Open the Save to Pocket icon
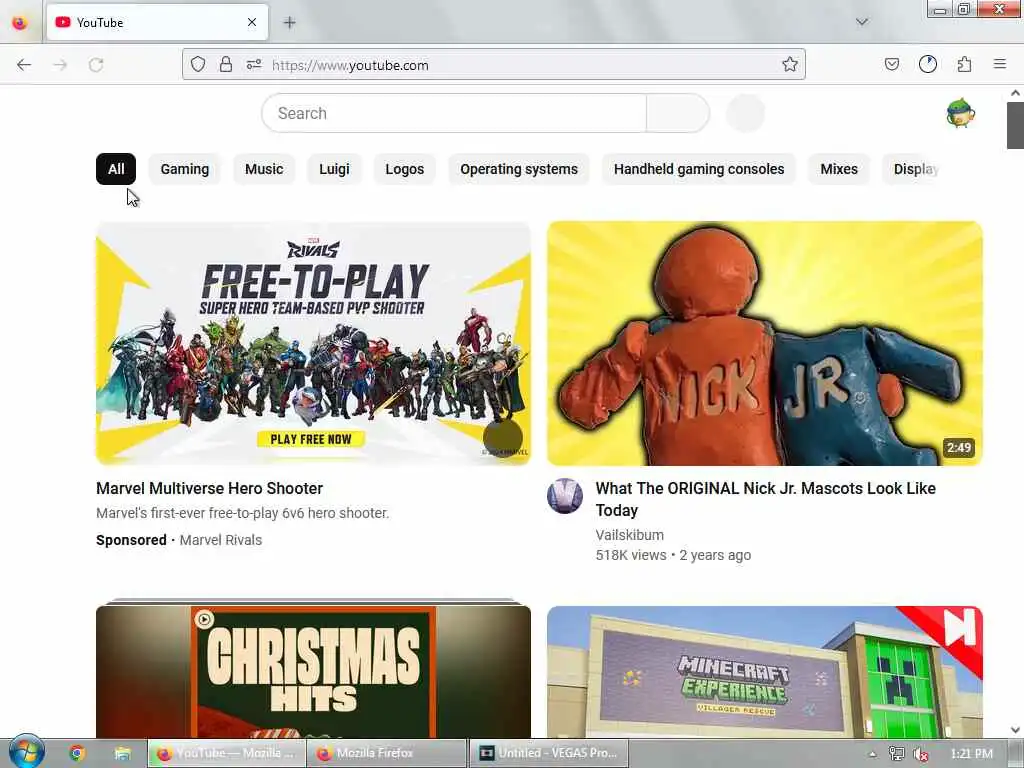This screenshot has width=1024, height=768. (x=891, y=64)
